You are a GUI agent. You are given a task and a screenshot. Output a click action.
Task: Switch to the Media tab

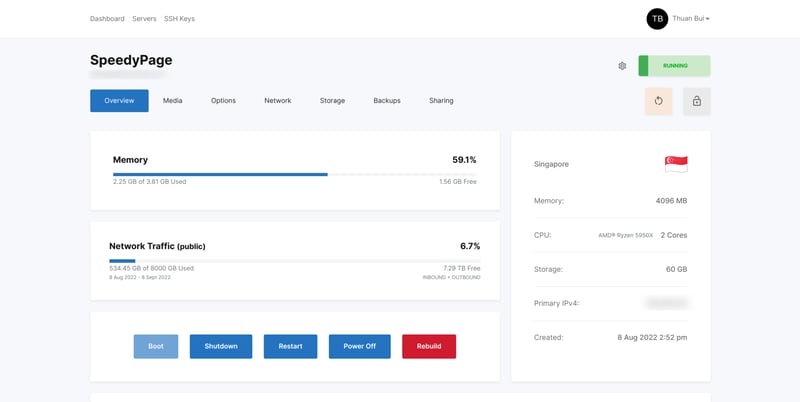click(x=172, y=101)
